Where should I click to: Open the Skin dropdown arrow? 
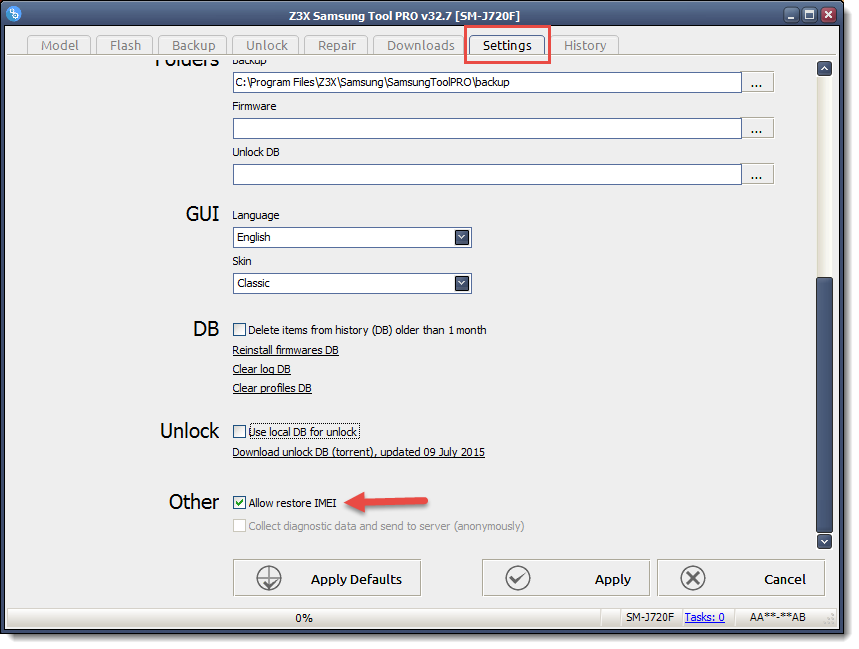[462, 283]
